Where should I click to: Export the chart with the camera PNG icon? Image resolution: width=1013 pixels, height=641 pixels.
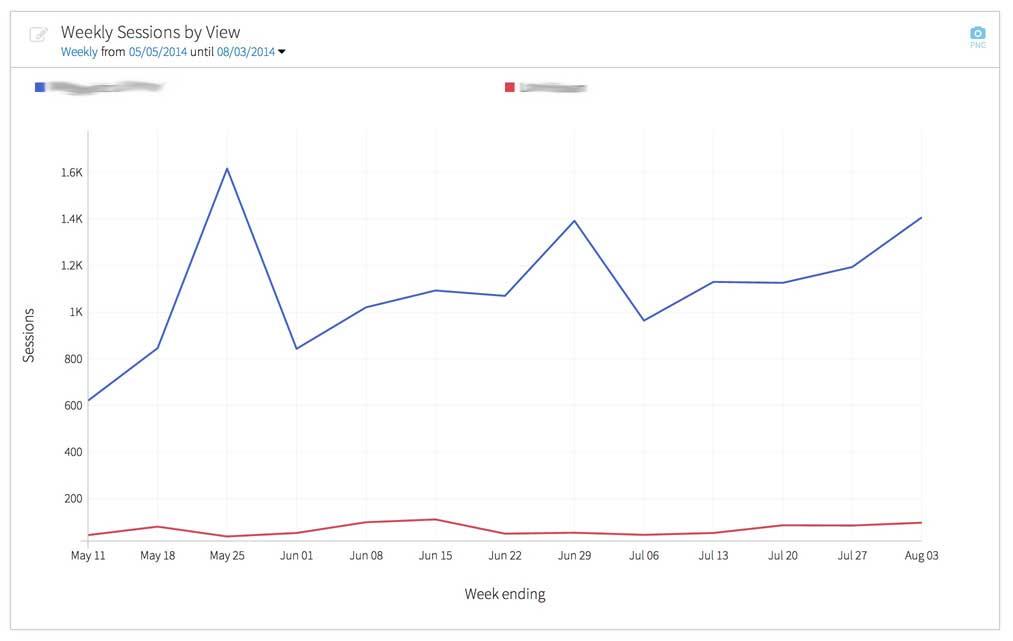(x=978, y=35)
